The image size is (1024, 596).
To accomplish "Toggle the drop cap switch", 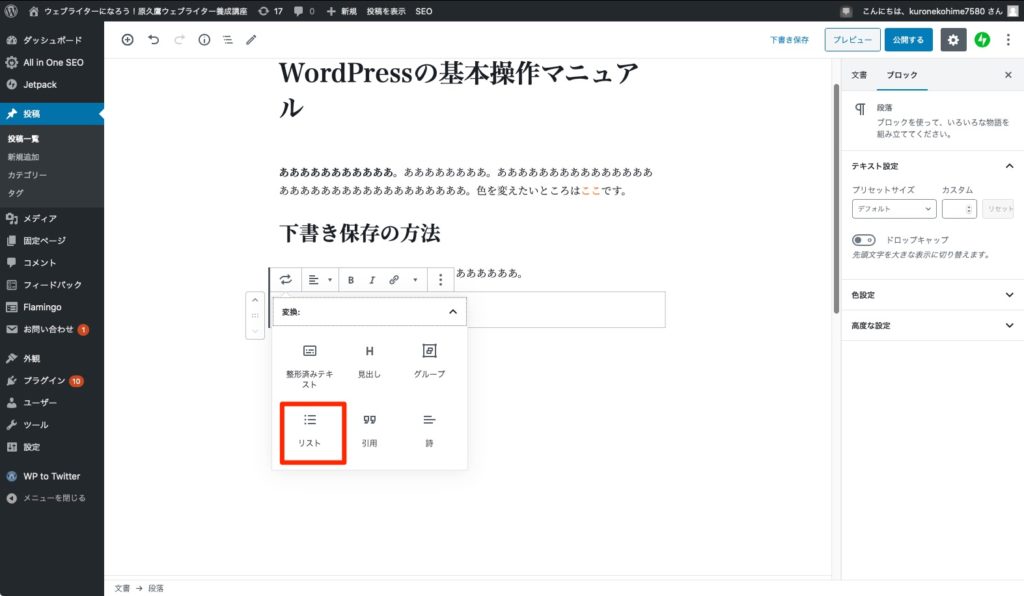I will tap(863, 240).
